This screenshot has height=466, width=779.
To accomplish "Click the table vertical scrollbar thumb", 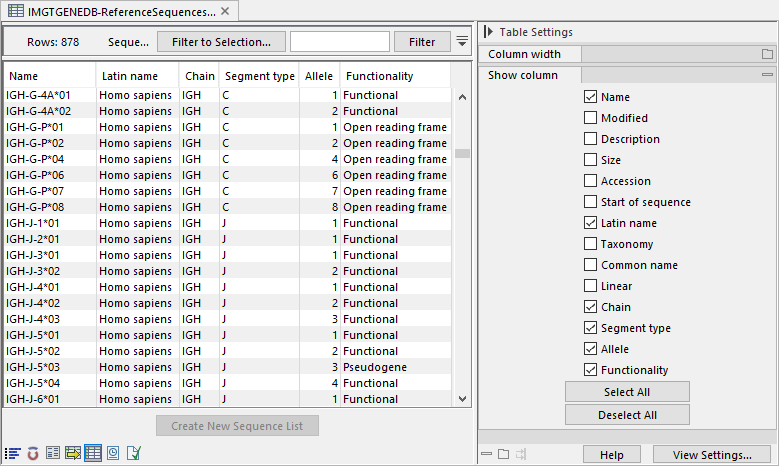I will click(x=463, y=153).
